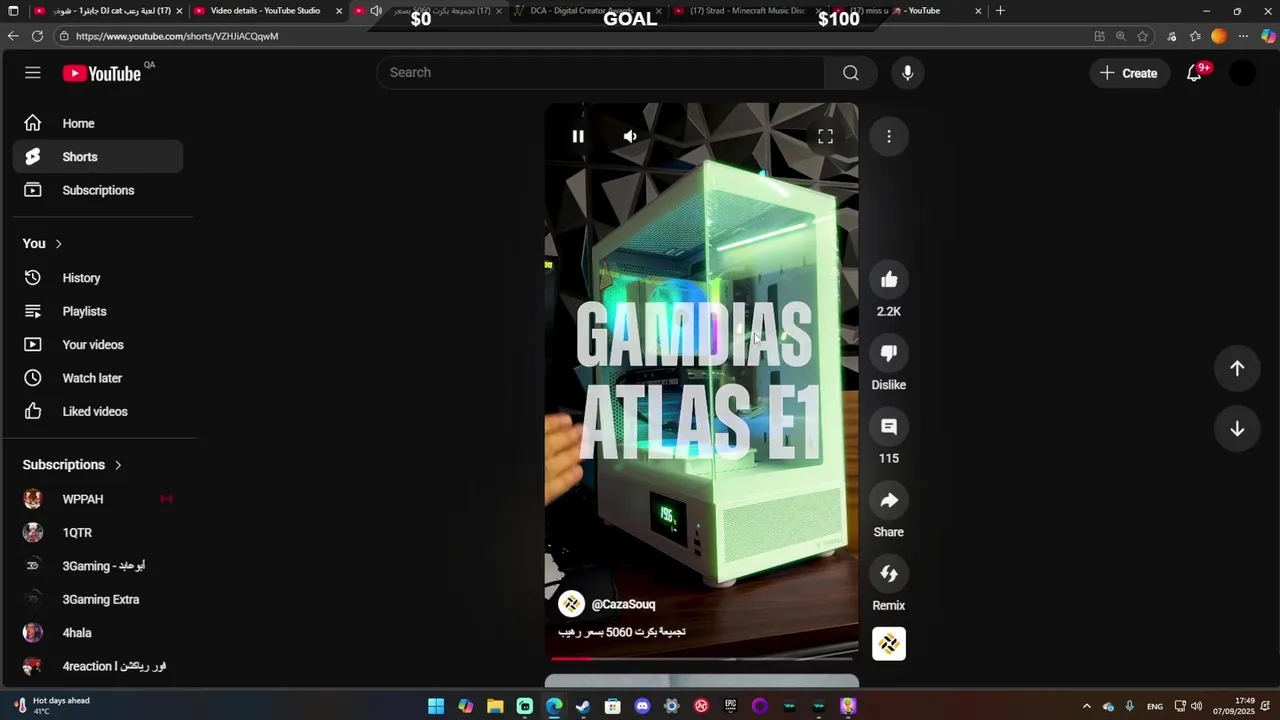Open the taskbar clock and date
The image size is (1280, 720).
pyautogui.click(x=1234, y=706)
